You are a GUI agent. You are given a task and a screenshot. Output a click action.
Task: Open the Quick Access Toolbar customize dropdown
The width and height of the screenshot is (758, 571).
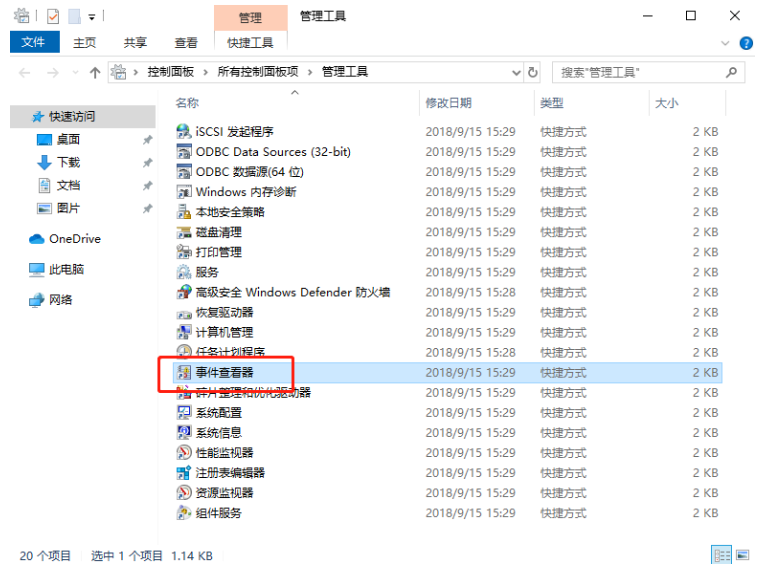tap(92, 16)
